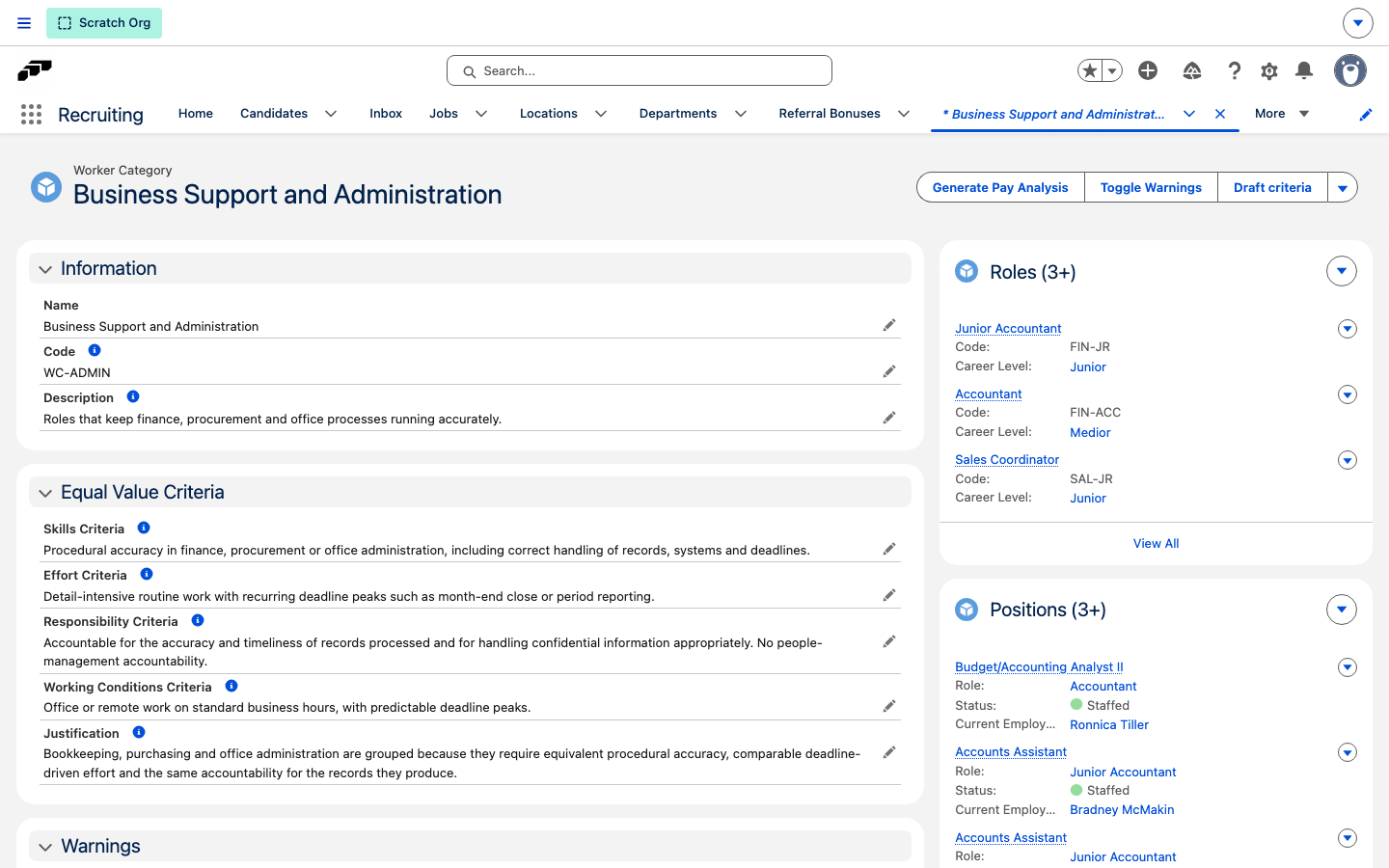Open the Help question mark icon

click(1234, 70)
